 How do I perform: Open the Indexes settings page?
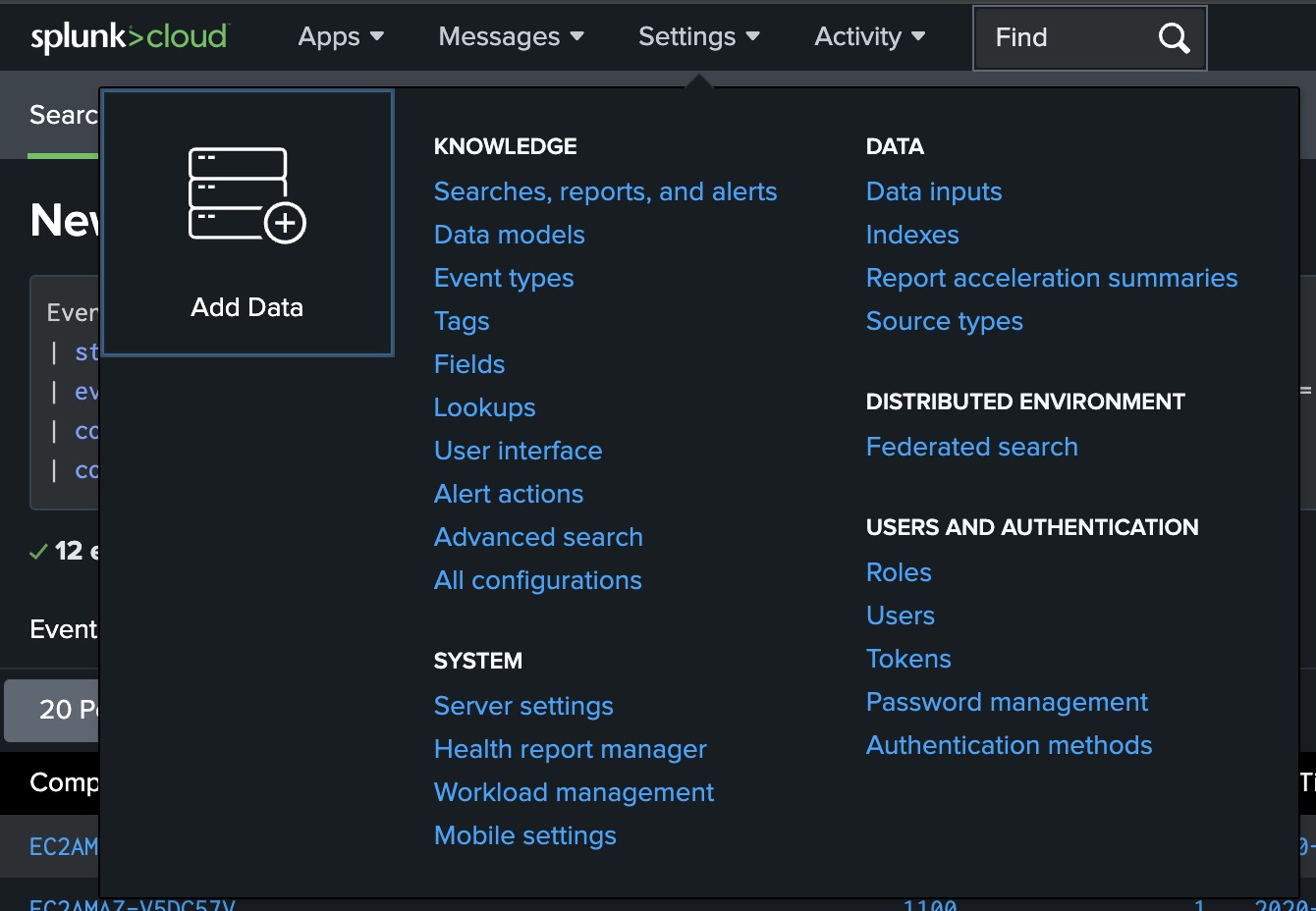(x=911, y=235)
